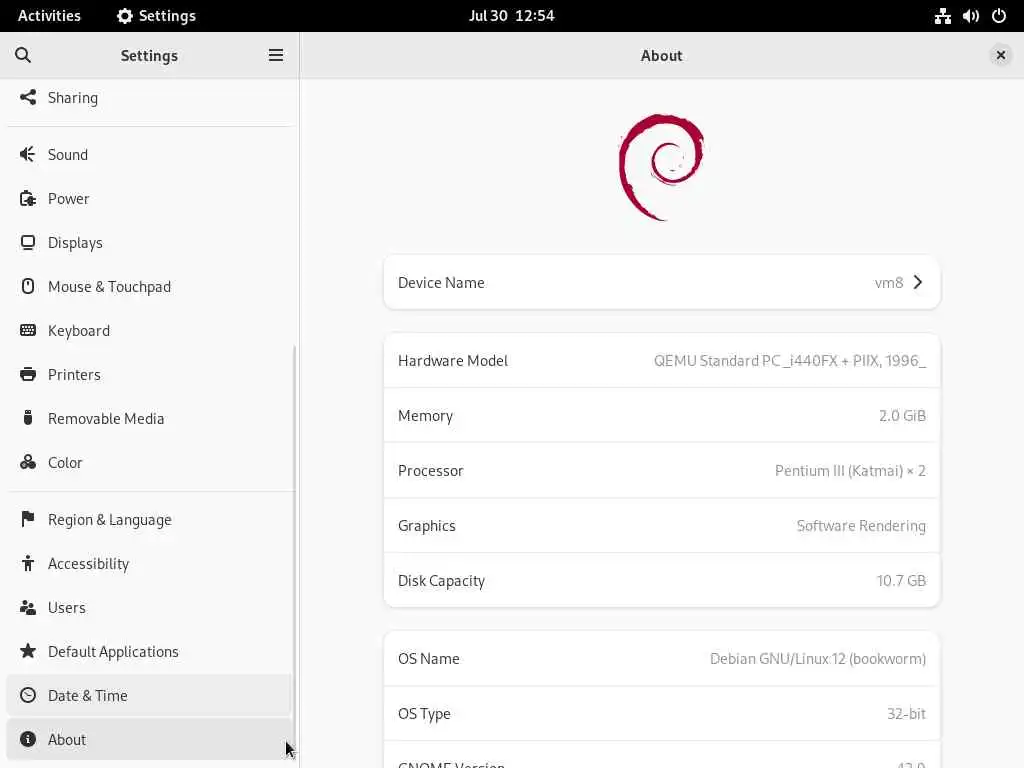Click the Sharing sidebar icon
This screenshot has height=768, width=1024.
tap(27, 97)
